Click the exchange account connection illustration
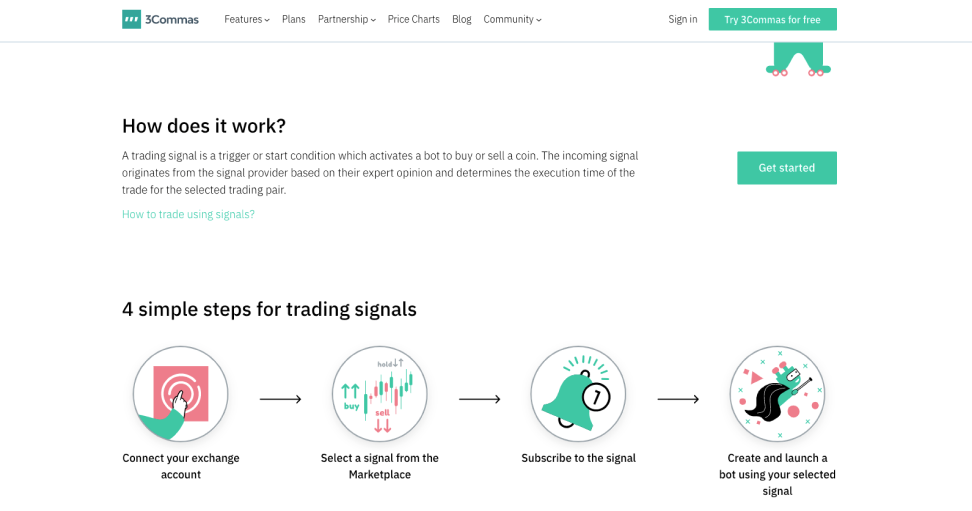 [181, 394]
